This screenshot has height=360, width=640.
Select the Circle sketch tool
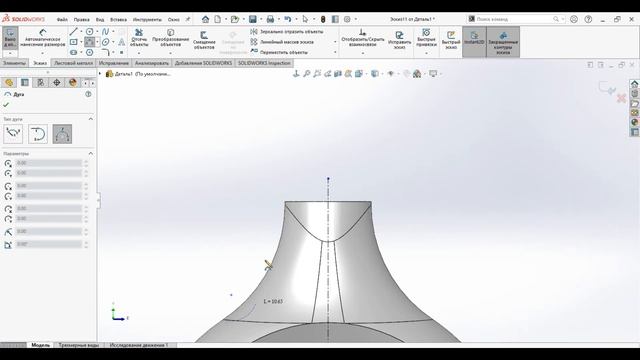[x=89, y=31]
